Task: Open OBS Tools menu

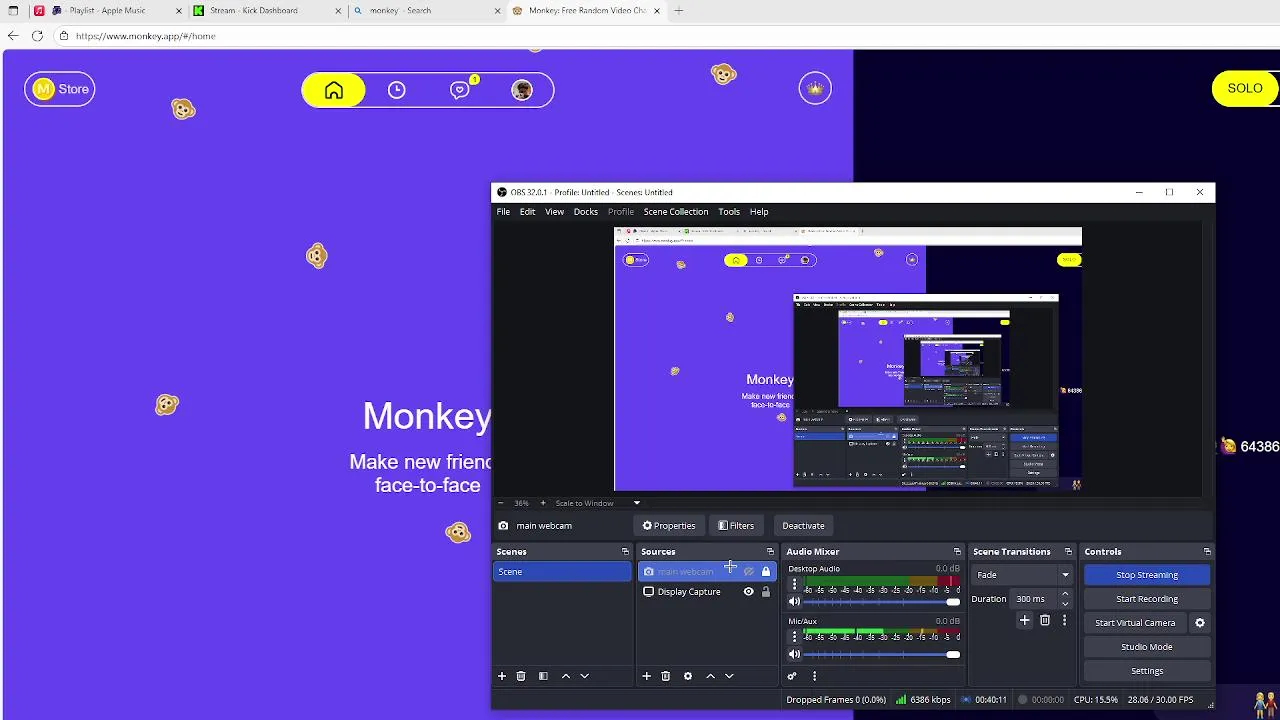Action: (x=729, y=212)
